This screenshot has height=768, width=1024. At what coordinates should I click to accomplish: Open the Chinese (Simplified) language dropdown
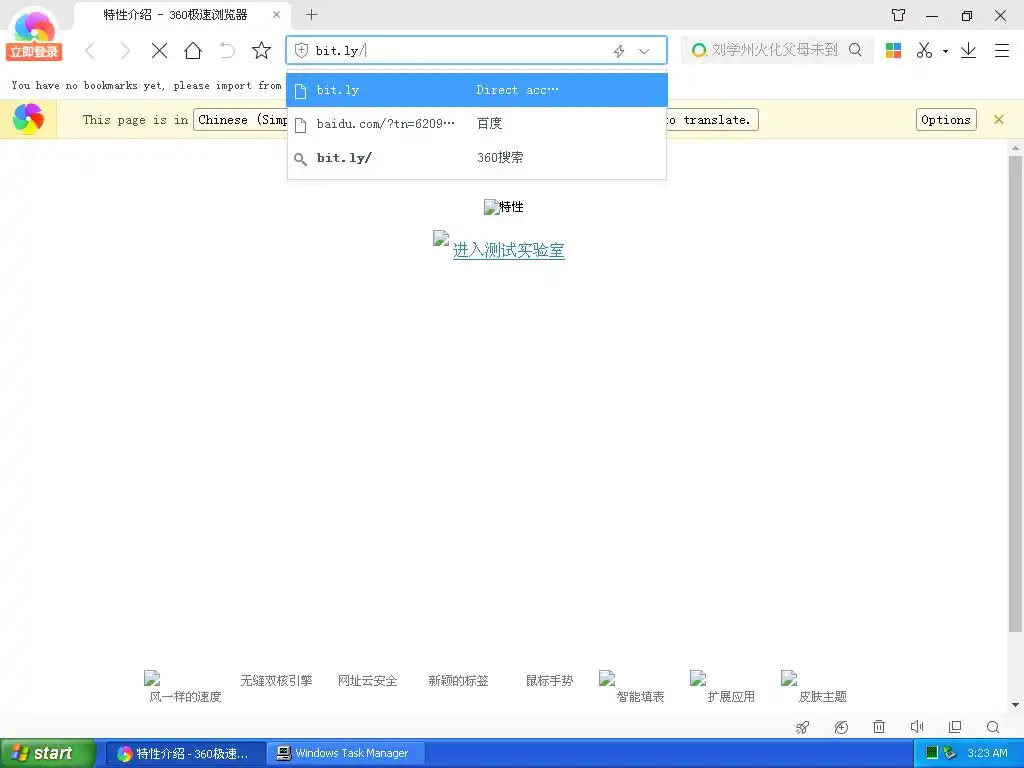tap(242, 120)
